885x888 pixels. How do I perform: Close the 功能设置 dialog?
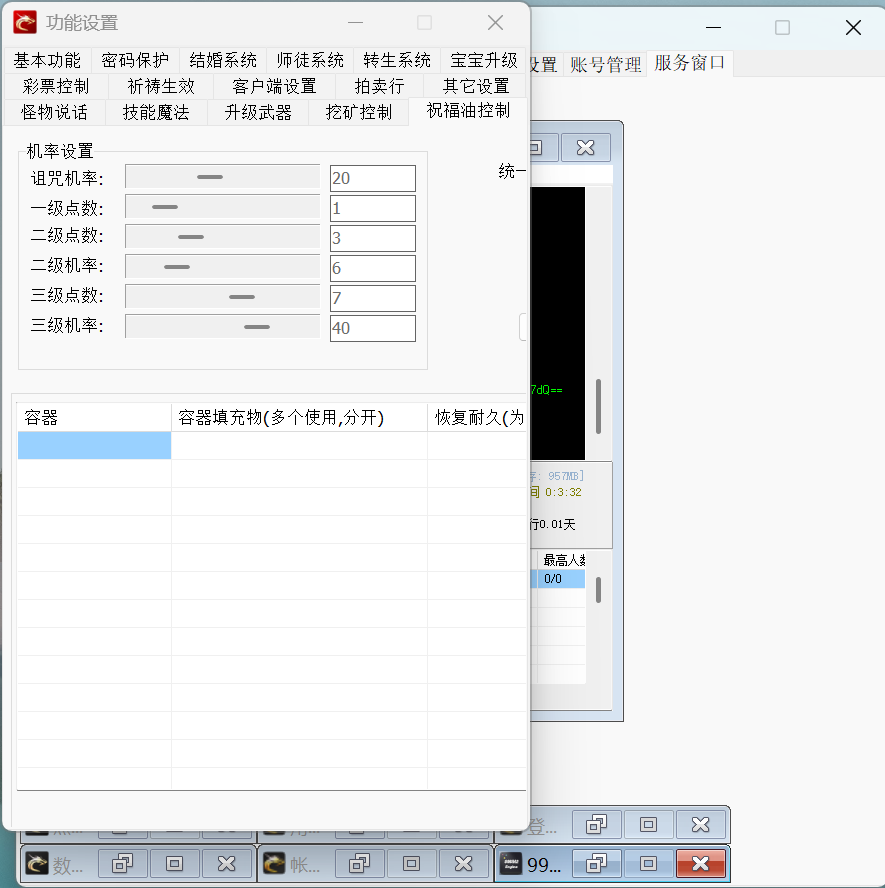pos(495,23)
